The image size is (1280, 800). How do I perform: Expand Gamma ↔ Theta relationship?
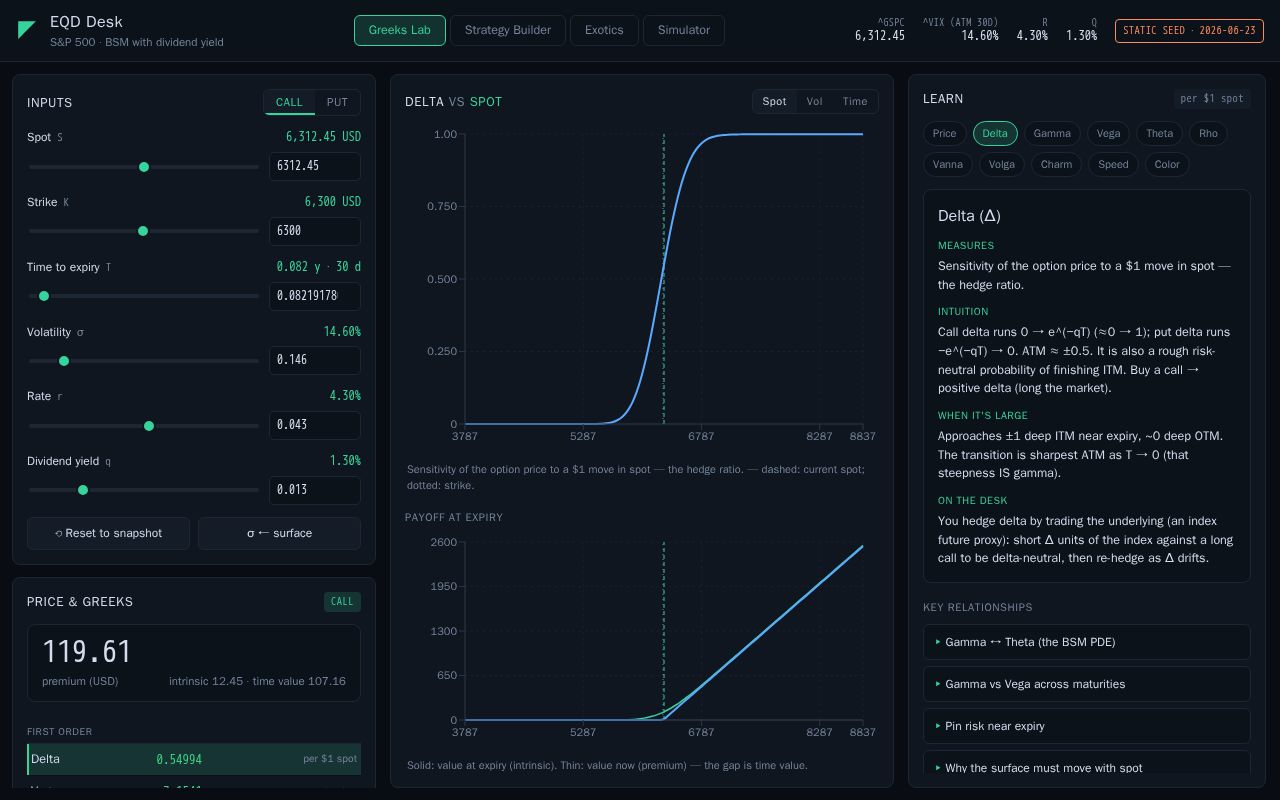(x=1086, y=642)
